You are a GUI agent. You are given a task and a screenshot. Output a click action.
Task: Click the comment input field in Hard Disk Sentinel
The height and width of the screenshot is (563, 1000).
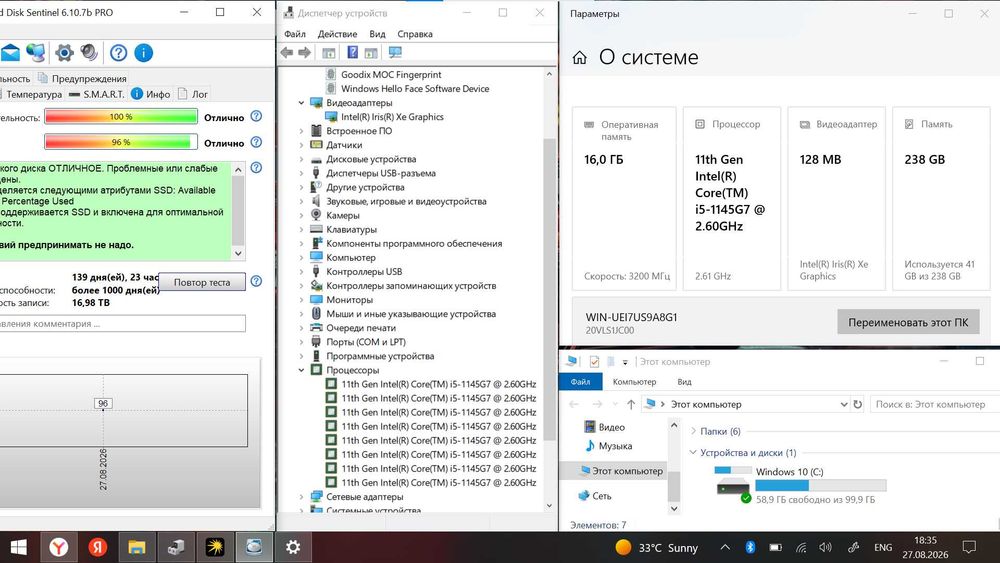pos(121,323)
